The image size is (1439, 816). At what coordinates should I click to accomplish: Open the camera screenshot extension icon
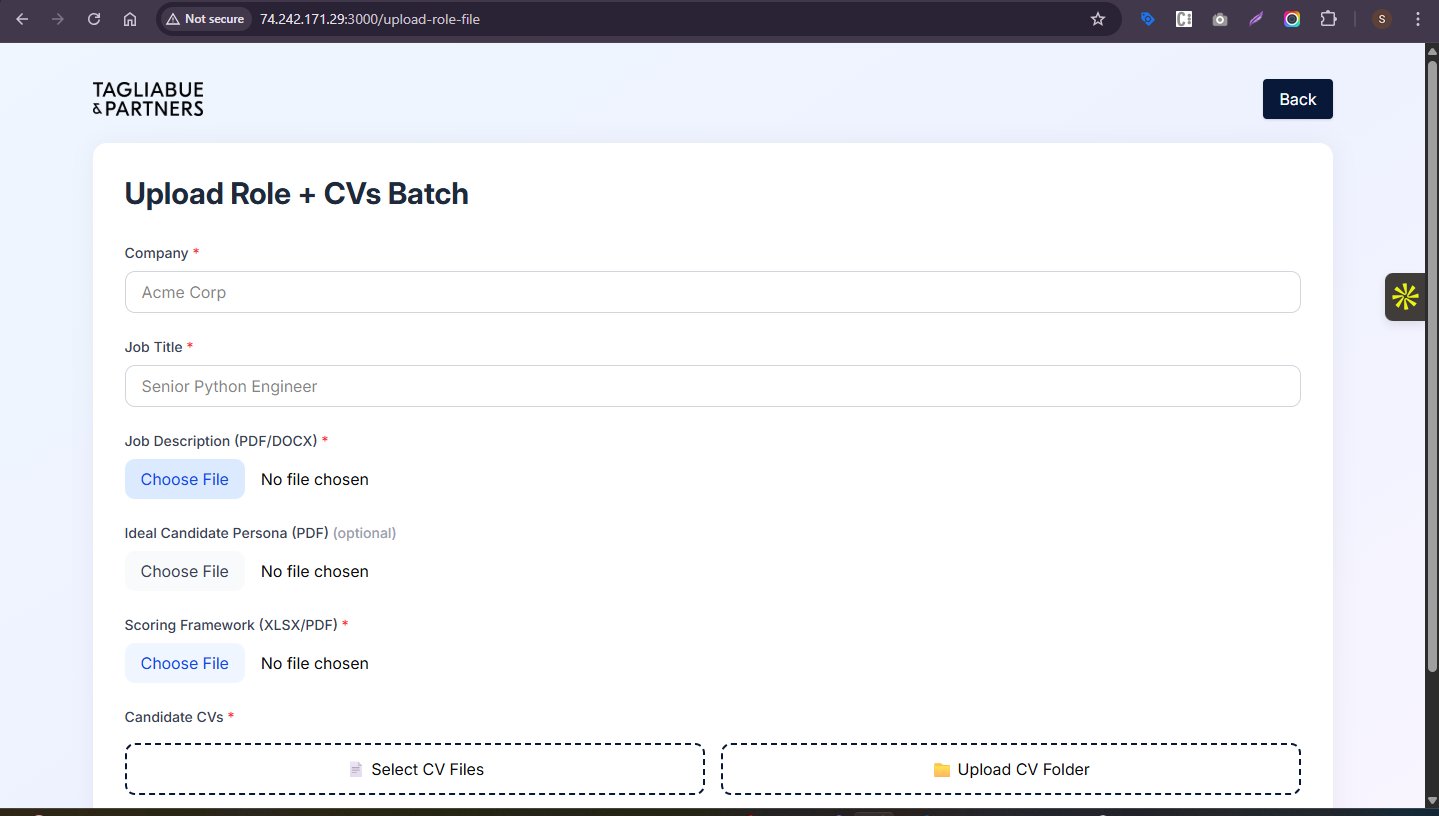pyautogui.click(x=1220, y=19)
